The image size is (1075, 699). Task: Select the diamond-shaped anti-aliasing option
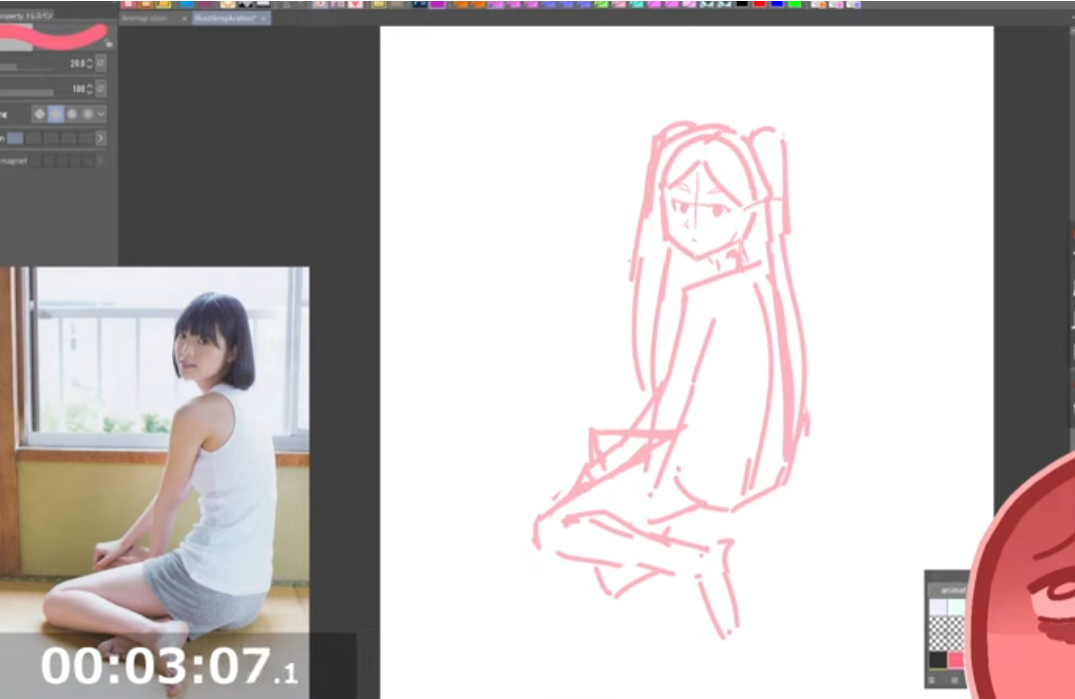(40, 114)
